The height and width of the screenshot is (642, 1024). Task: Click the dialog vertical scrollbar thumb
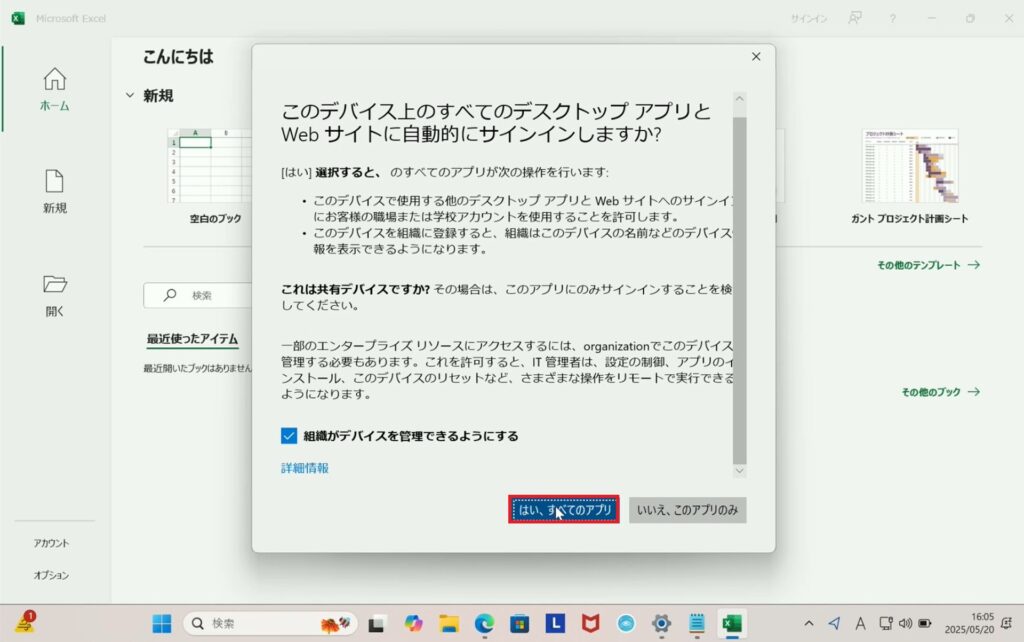click(739, 290)
